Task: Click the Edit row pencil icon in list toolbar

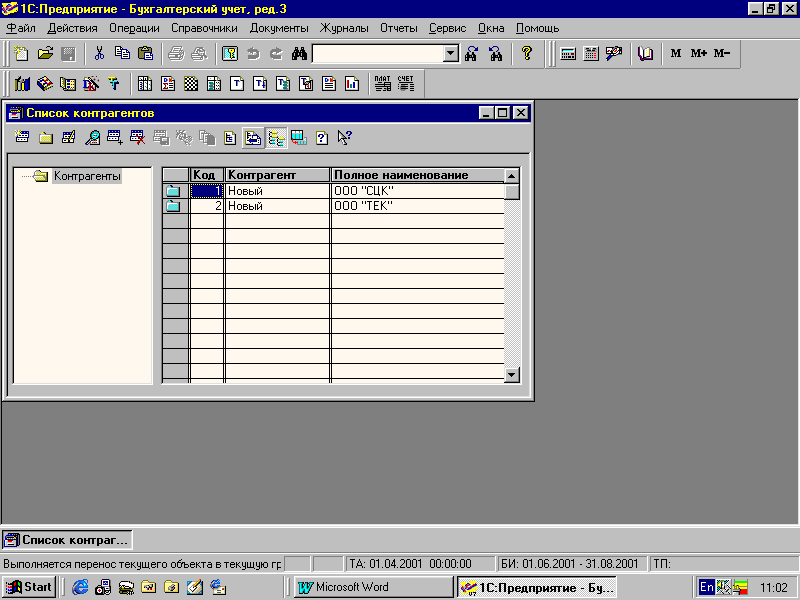Action: (69, 138)
